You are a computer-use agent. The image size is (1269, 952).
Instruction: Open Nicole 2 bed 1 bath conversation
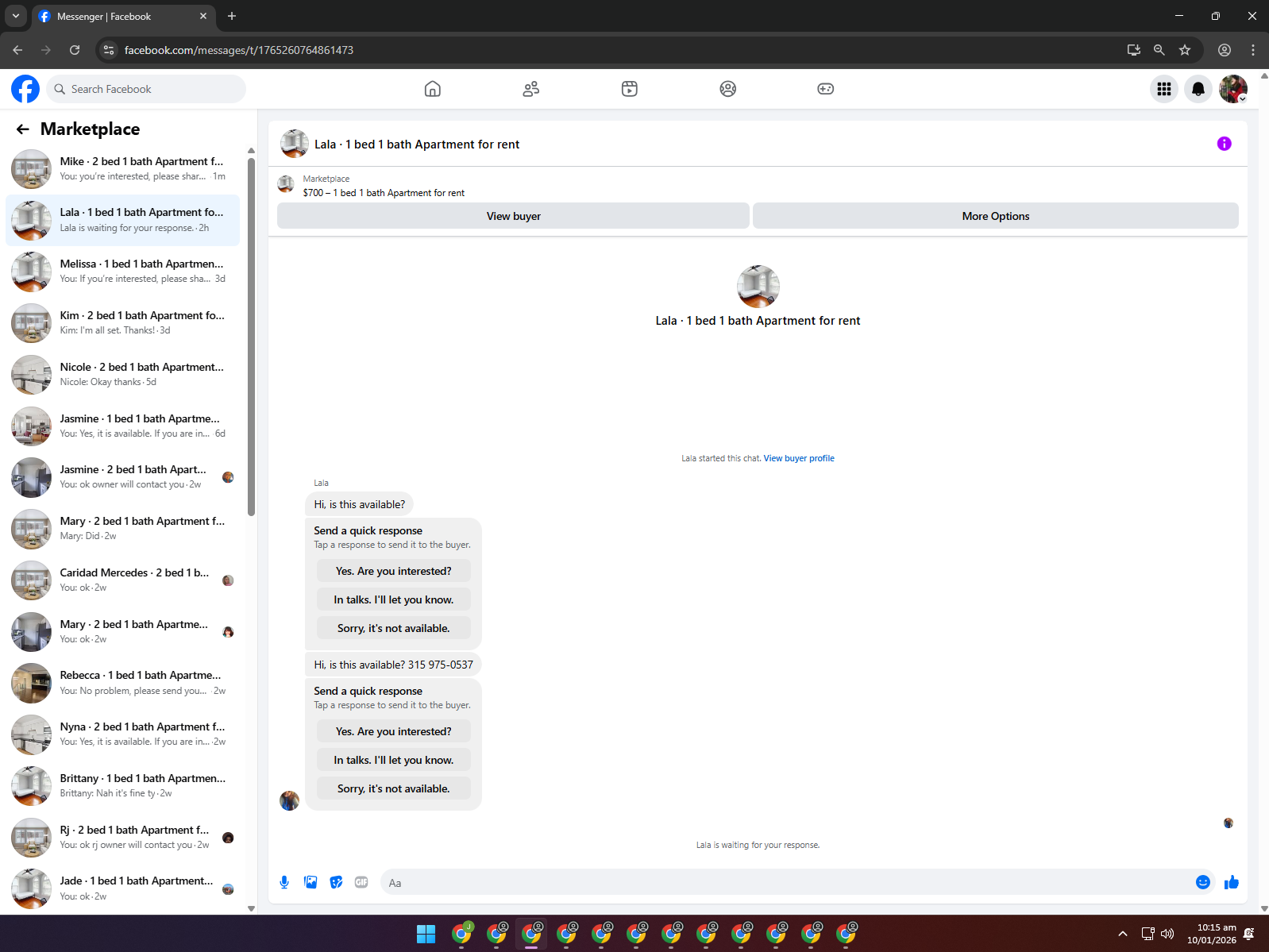(x=123, y=375)
